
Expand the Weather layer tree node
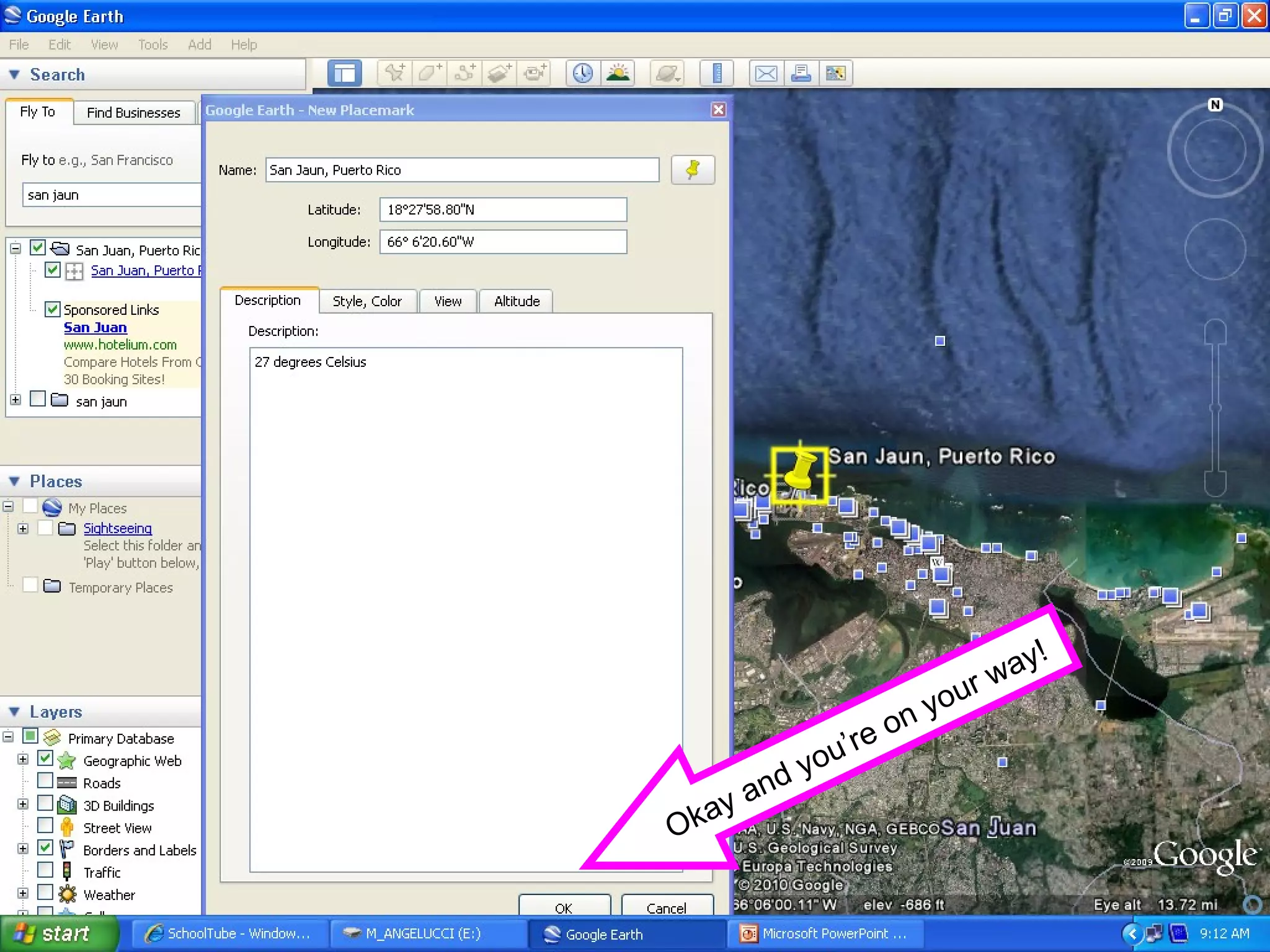click(23, 893)
